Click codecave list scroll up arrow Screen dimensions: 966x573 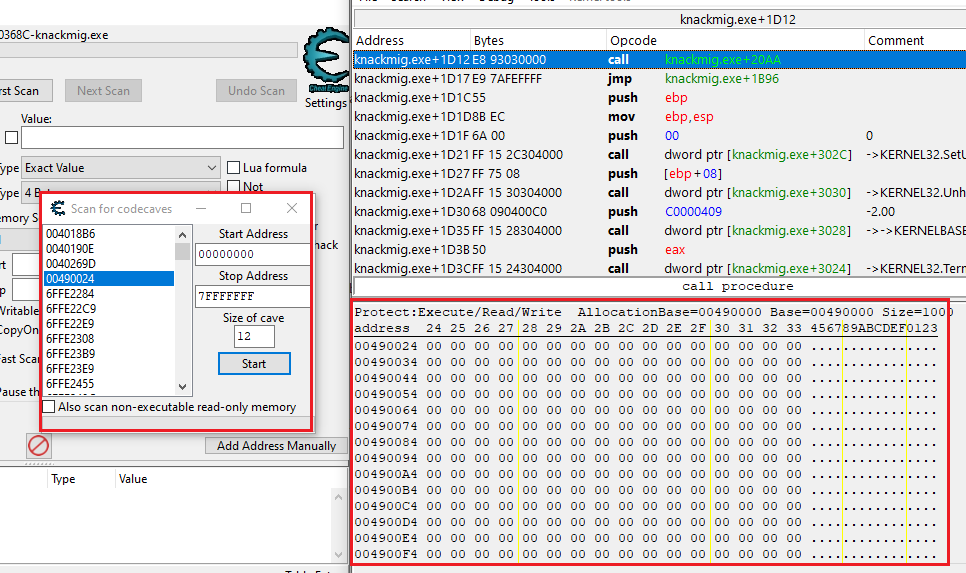coord(182,235)
